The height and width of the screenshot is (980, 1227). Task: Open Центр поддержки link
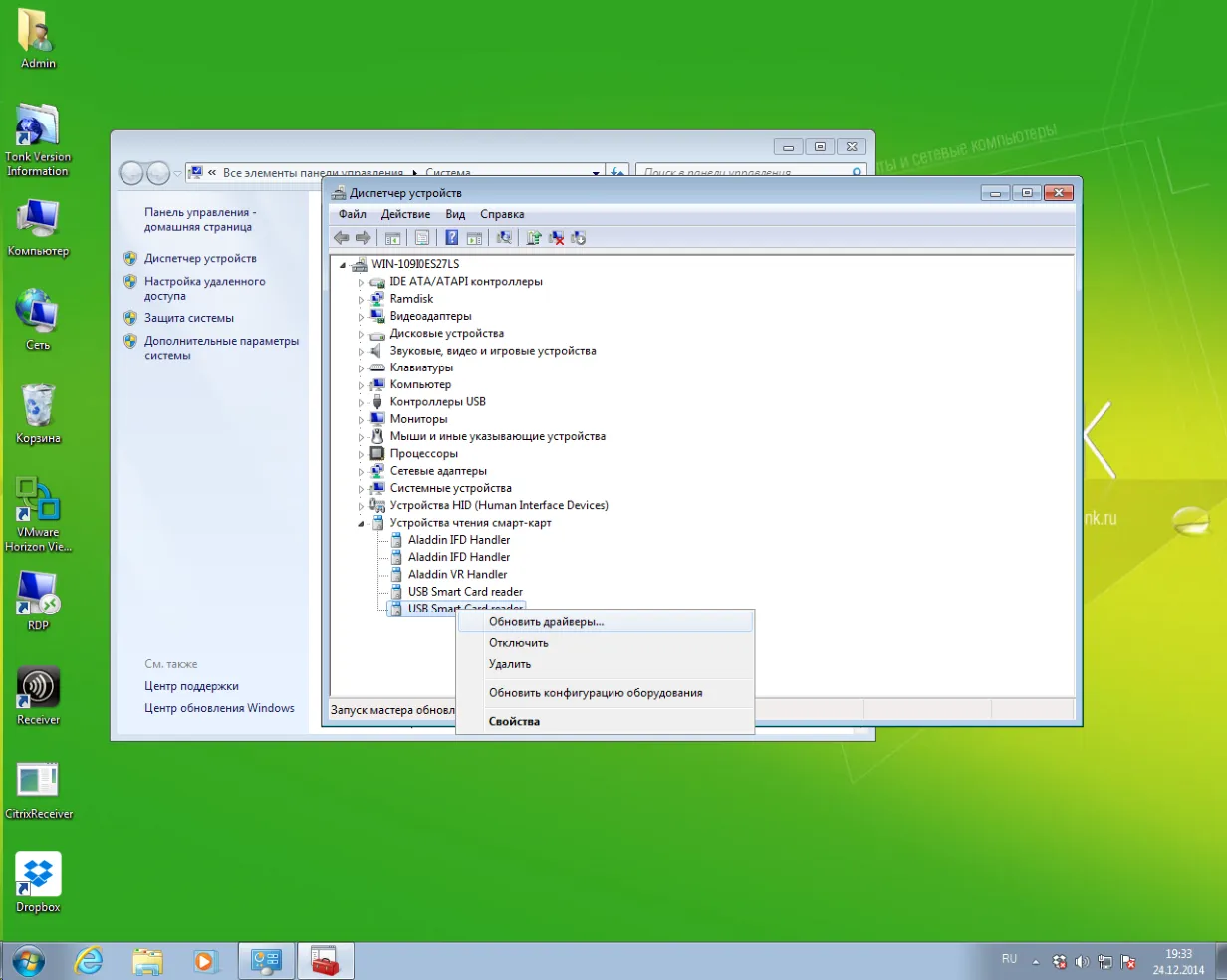point(191,686)
